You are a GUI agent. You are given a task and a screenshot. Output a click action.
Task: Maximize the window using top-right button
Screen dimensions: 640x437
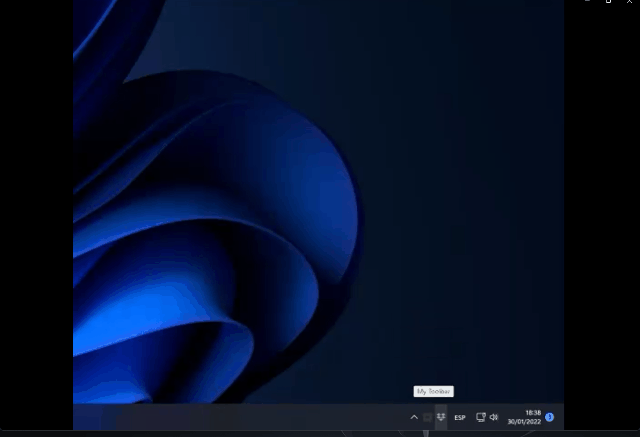[x=608, y=2]
